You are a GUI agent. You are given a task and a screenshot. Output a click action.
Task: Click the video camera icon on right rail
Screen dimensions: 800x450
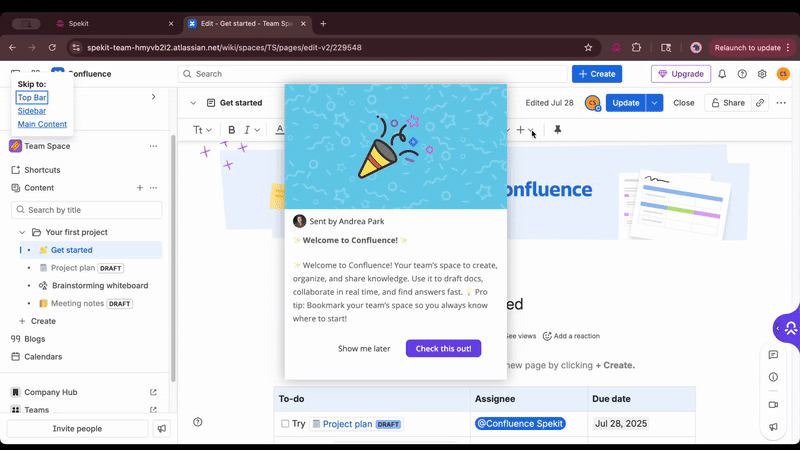pyautogui.click(x=773, y=404)
